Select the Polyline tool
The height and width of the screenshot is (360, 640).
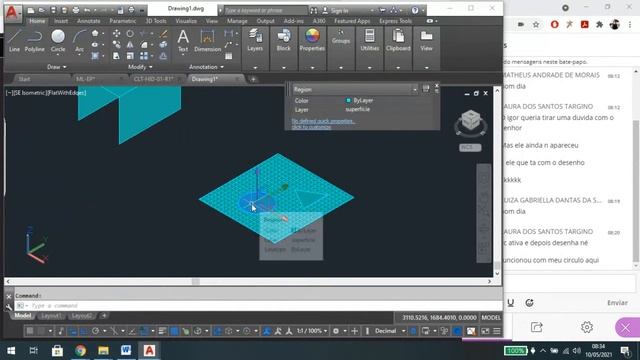[34, 41]
